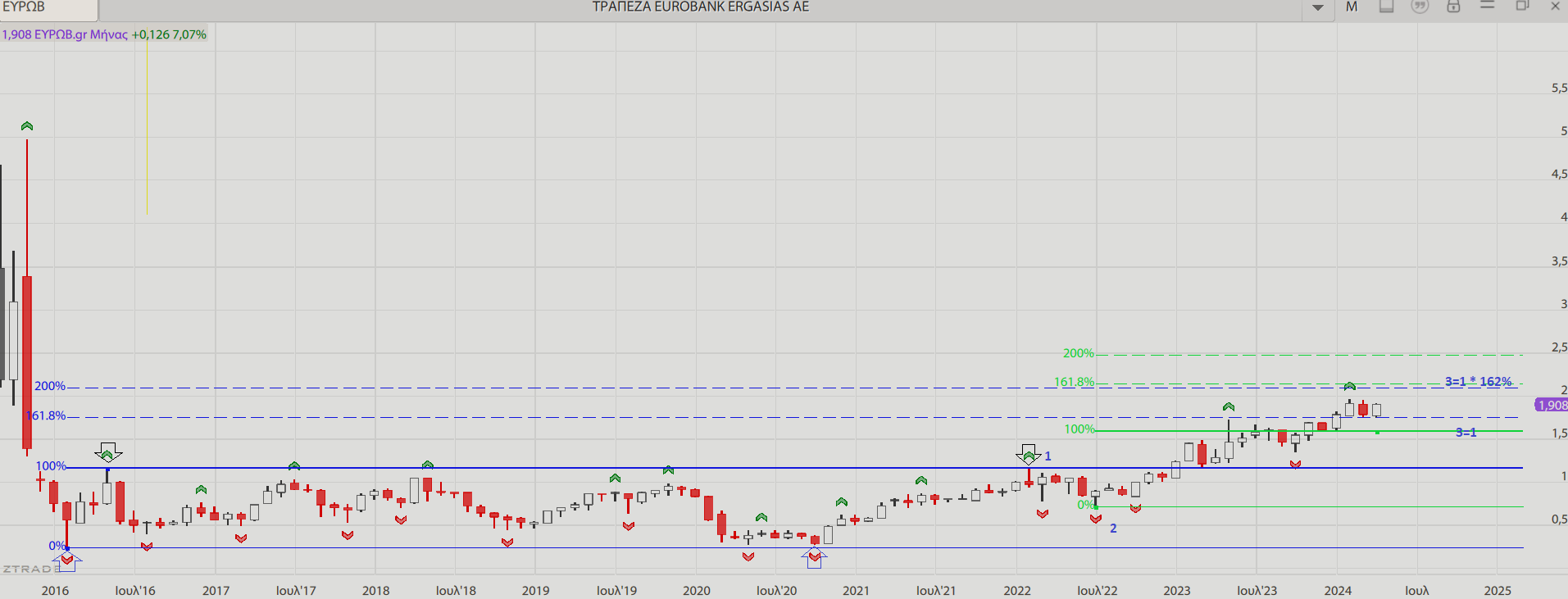
Task: Click the 5,5 value on price axis
Action: coord(1559,88)
